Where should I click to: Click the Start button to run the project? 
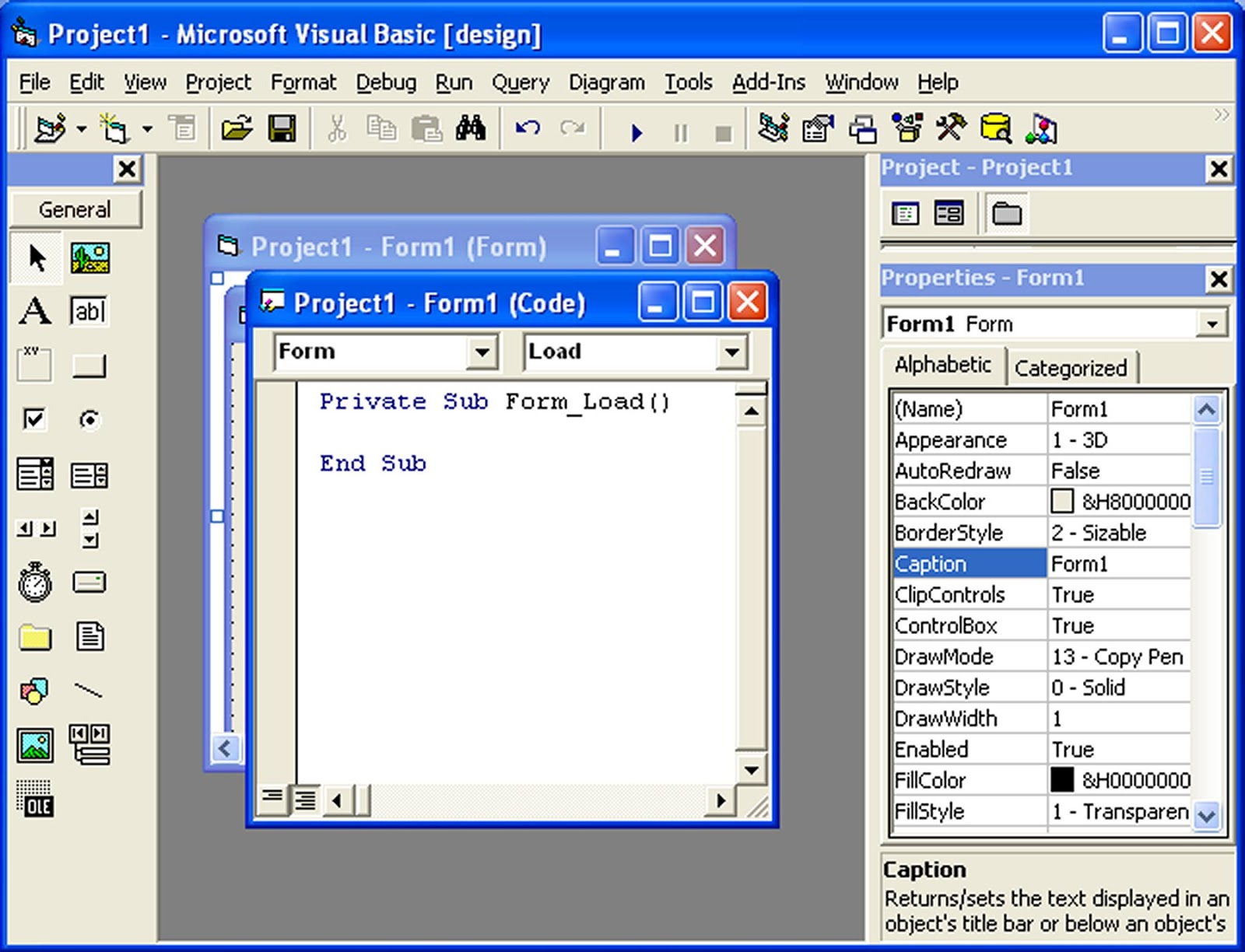click(x=637, y=131)
